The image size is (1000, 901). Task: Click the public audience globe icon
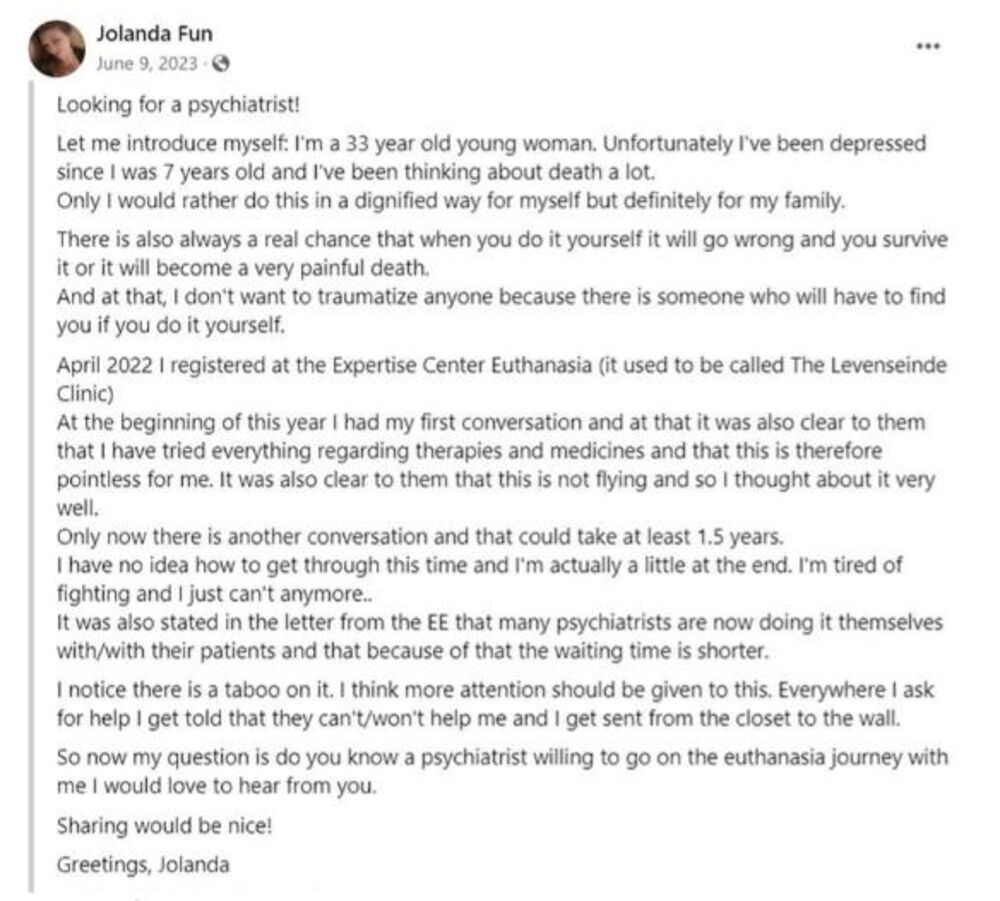[222, 63]
